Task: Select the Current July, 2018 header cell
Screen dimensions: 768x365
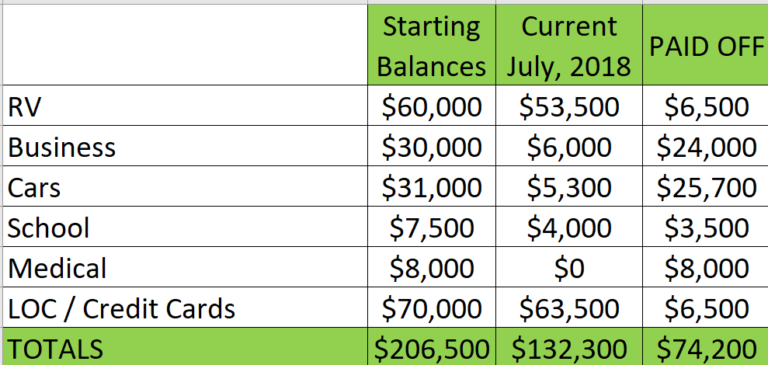Action: (569, 45)
